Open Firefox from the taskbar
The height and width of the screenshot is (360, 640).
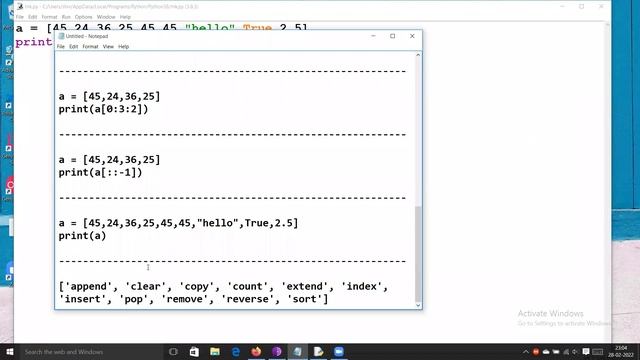click(x=256, y=351)
